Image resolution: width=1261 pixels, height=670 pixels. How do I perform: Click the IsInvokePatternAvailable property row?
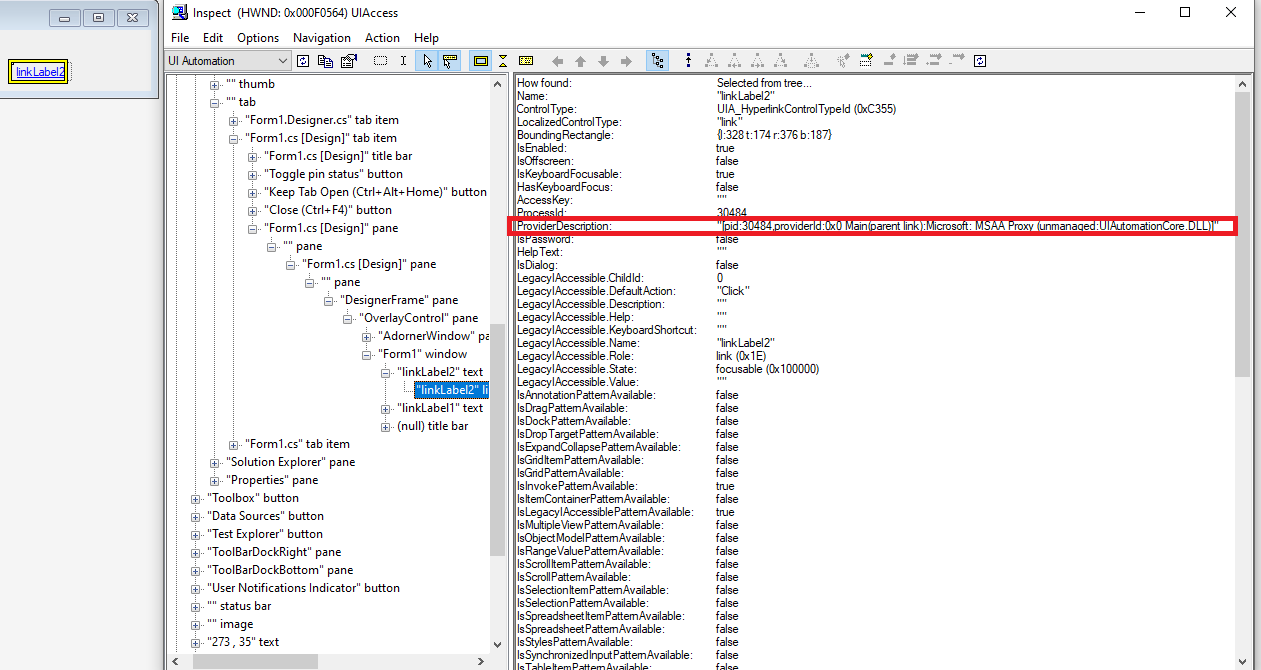pyautogui.click(x=875, y=486)
